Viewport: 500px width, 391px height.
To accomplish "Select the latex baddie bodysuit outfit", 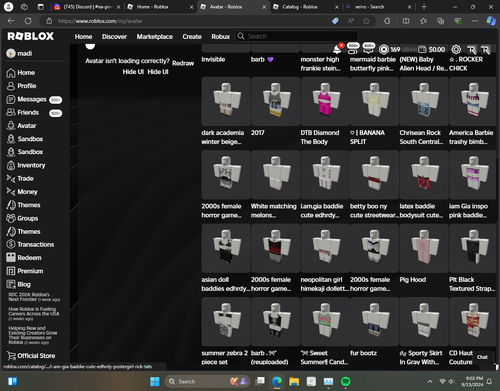I will coord(424,175).
